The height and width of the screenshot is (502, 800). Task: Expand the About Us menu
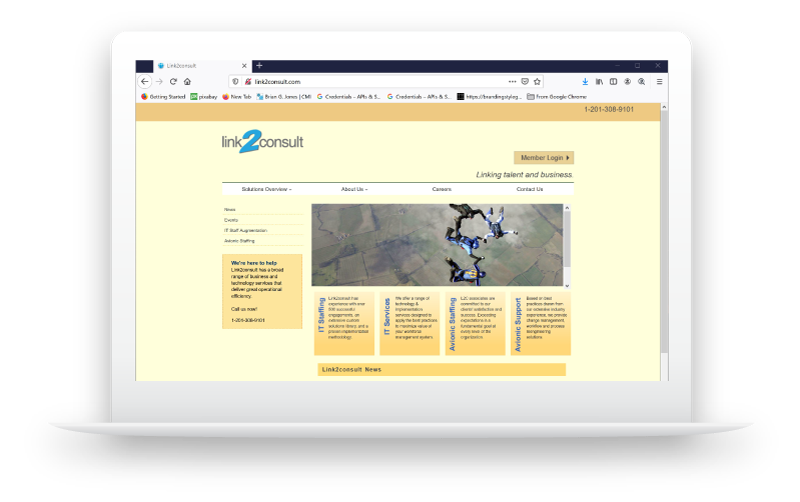353,189
